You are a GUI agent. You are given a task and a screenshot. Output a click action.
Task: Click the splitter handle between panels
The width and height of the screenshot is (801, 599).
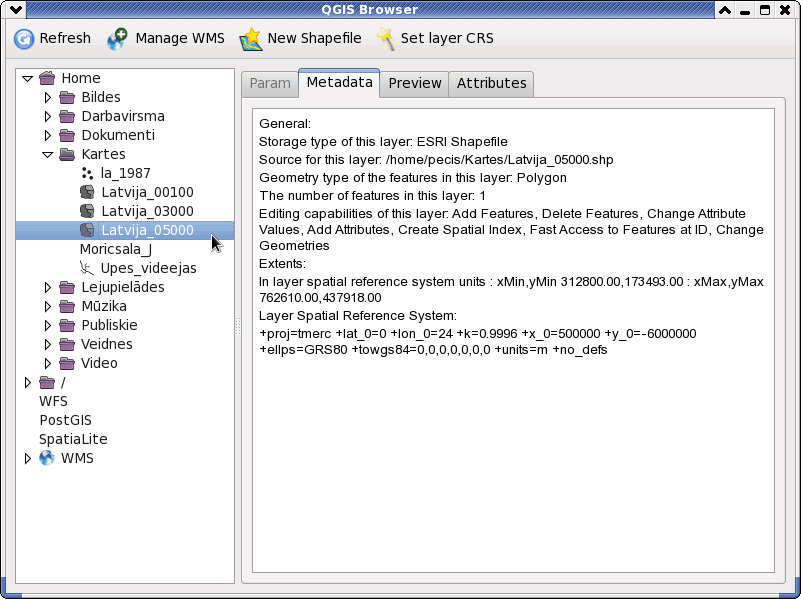coord(238,326)
